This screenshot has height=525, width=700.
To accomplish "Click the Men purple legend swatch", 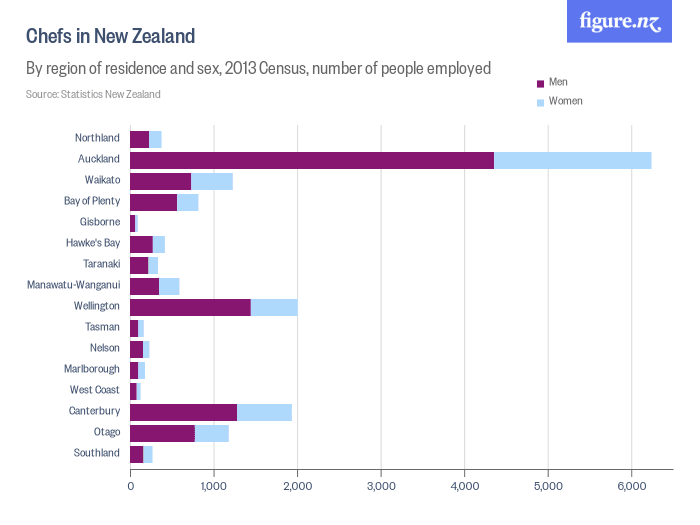I will pos(541,83).
